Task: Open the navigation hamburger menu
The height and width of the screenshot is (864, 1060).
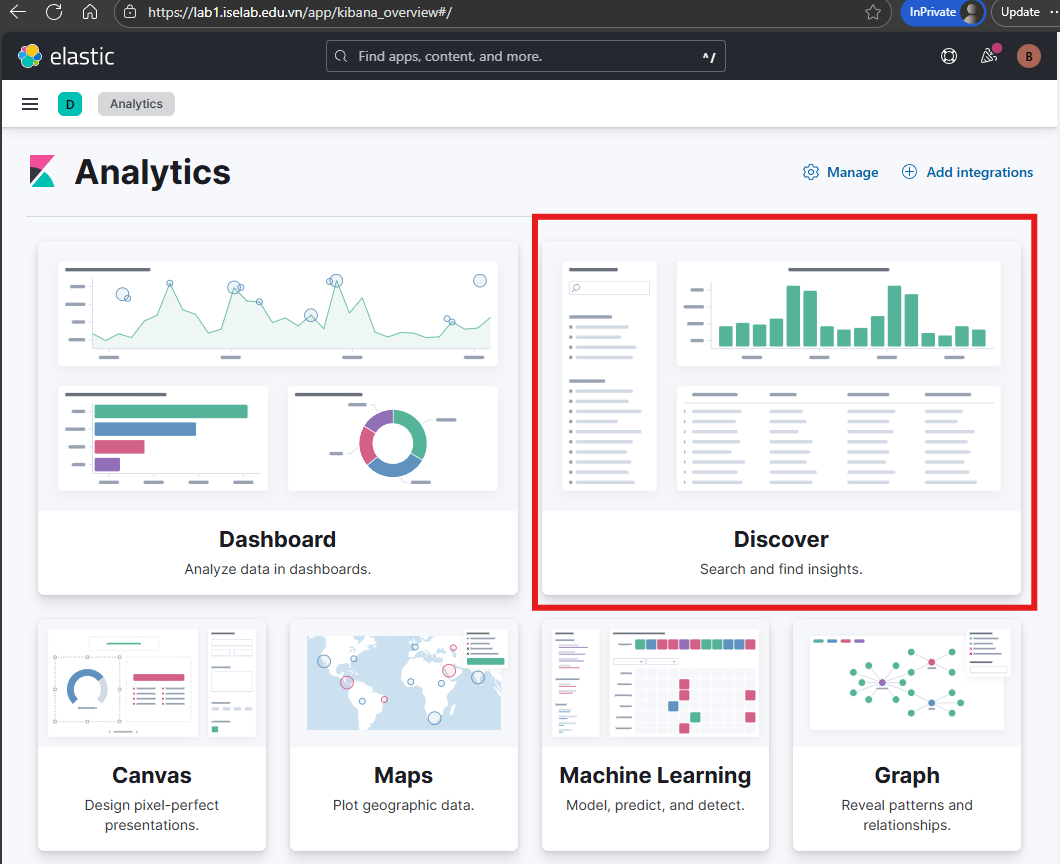Action: (x=29, y=104)
